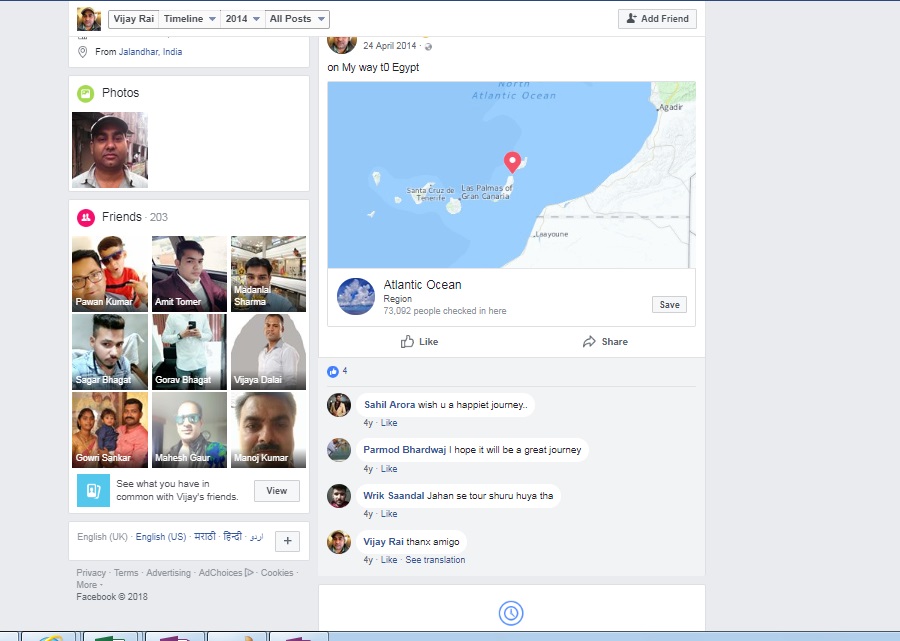
Task: Open the Friends section heading
Action: pyautogui.click(x=122, y=217)
